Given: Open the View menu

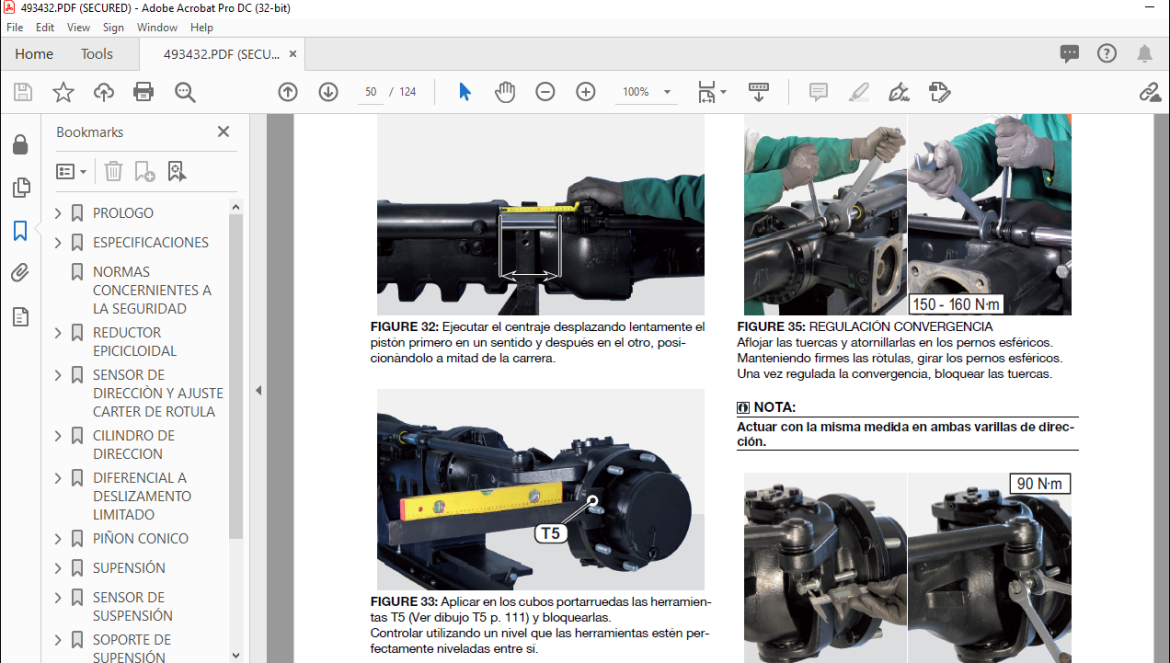Looking at the screenshot, I should pos(78,27).
